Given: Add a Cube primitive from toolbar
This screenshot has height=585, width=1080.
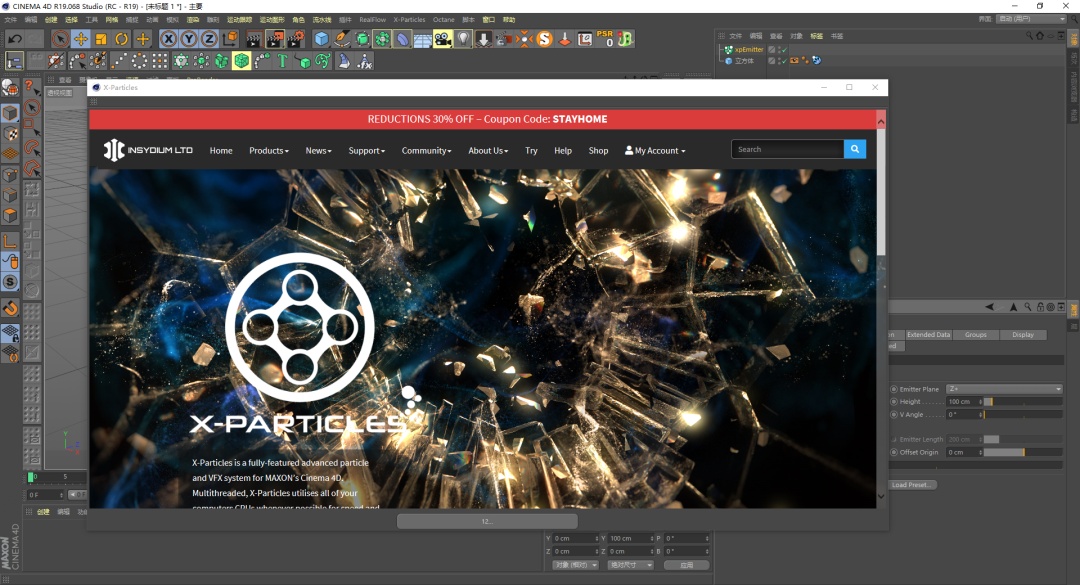Looking at the screenshot, I should point(321,39).
